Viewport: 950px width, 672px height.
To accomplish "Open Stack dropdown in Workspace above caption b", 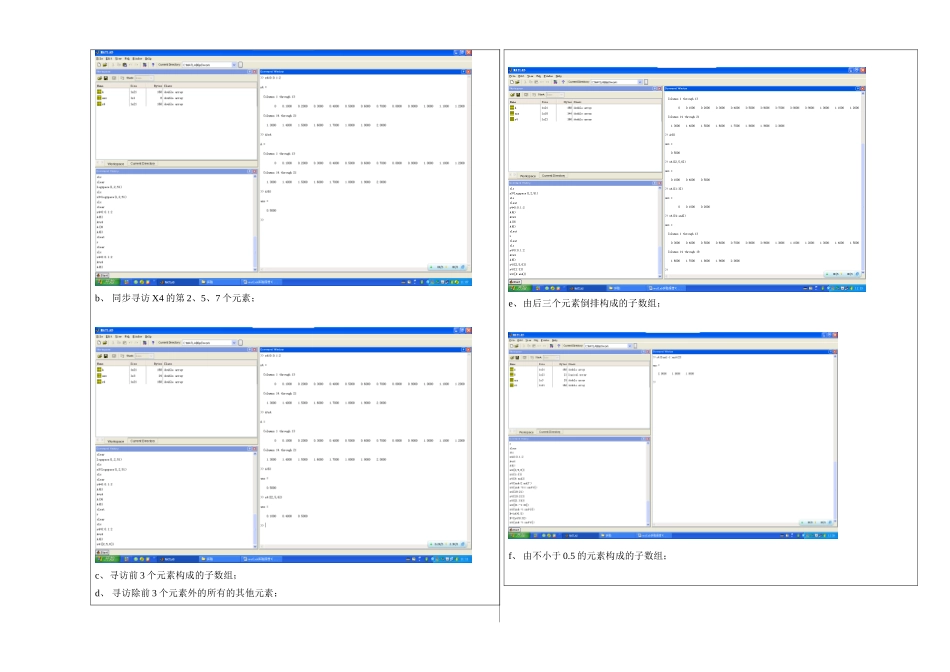I will (x=144, y=78).
